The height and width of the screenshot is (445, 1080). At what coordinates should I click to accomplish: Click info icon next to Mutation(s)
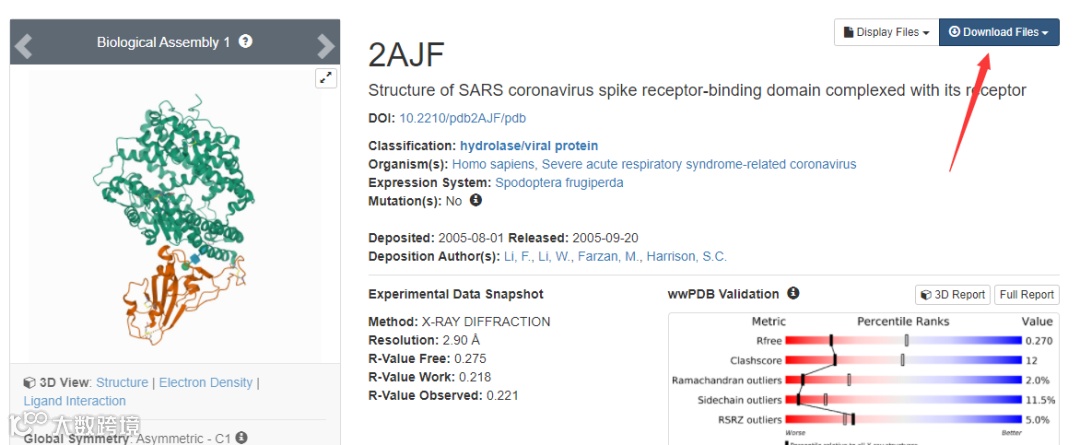coord(476,200)
